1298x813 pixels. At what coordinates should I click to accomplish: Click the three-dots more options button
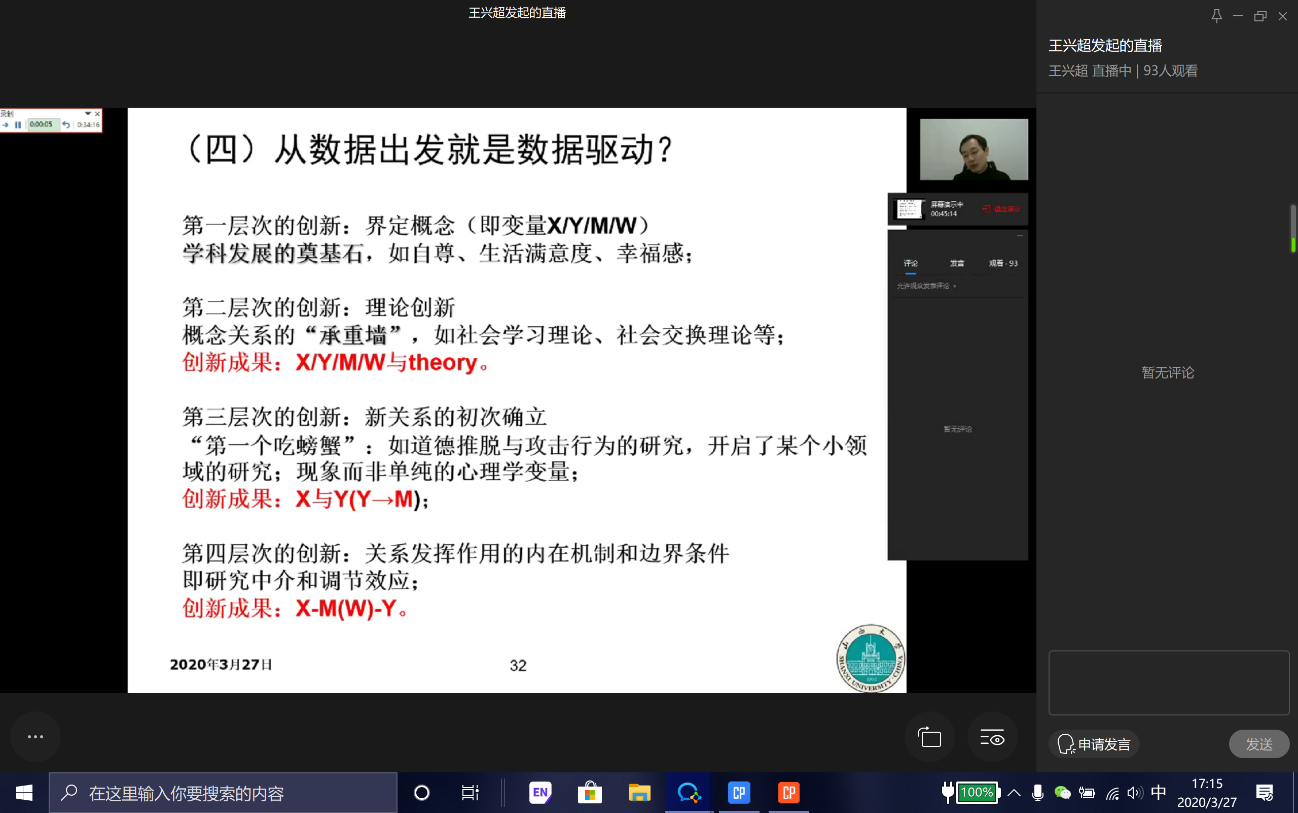pos(35,737)
